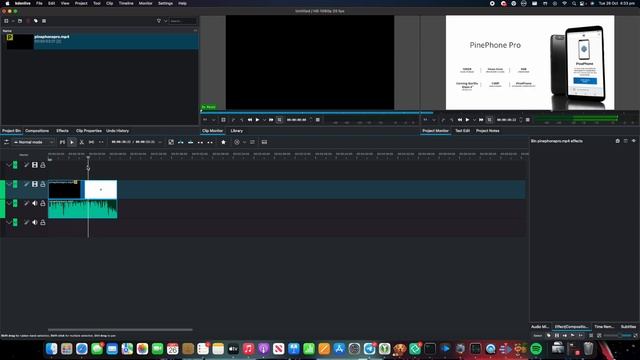The height and width of the screenshot is (360, 640).
Task: Open the Undo History tab
Action: click(x=118, y=131)
